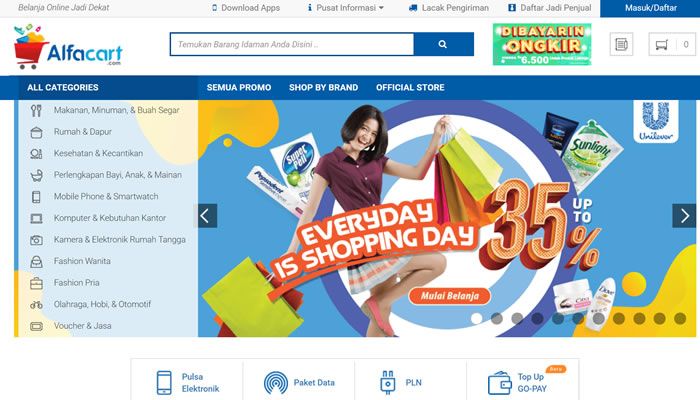Click the Mulai Belanja banner button
This screenshot has width=700, height=400.
(x=450, y=296)
